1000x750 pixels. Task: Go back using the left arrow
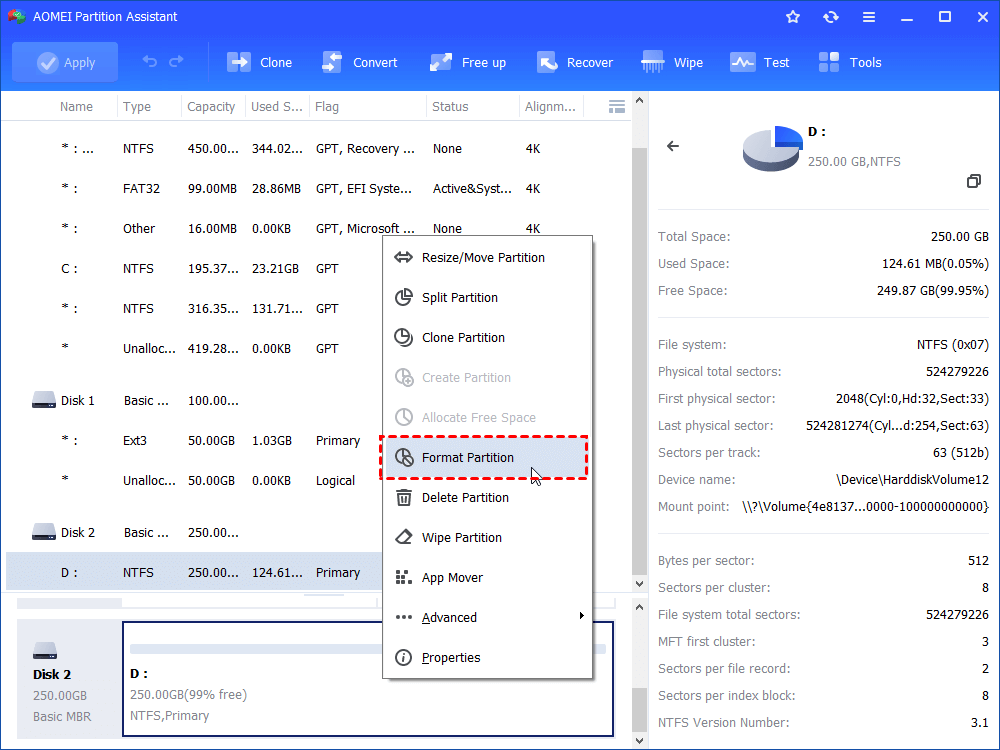click(673, 146)
